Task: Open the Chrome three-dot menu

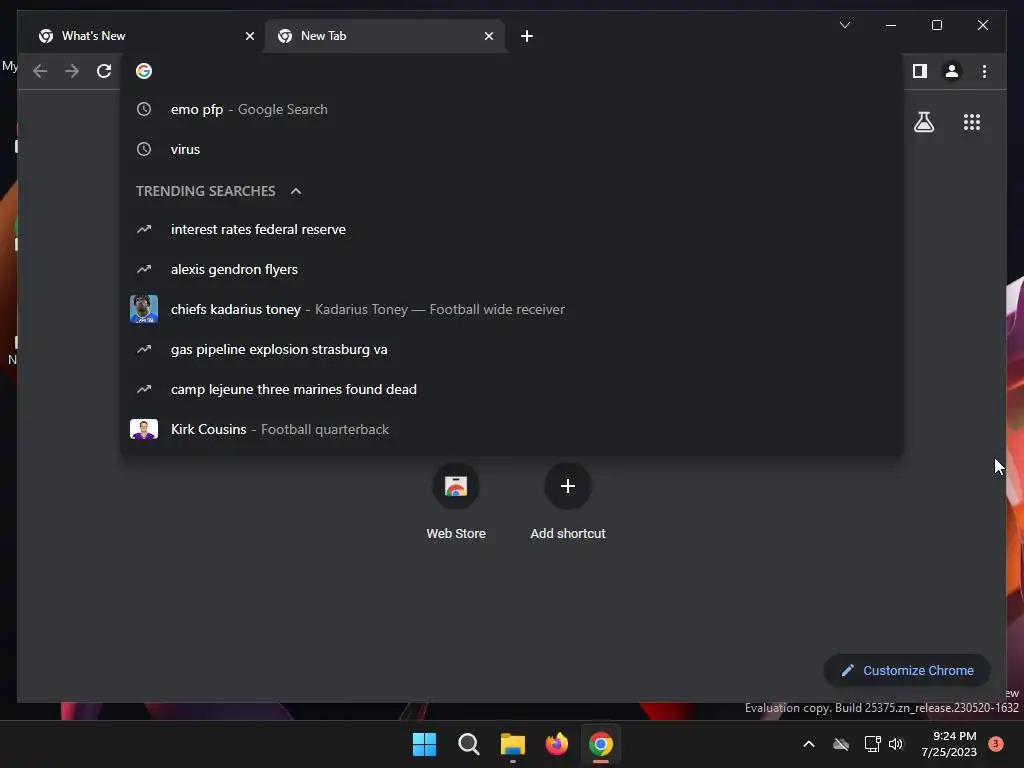Action: pos(984,71)
